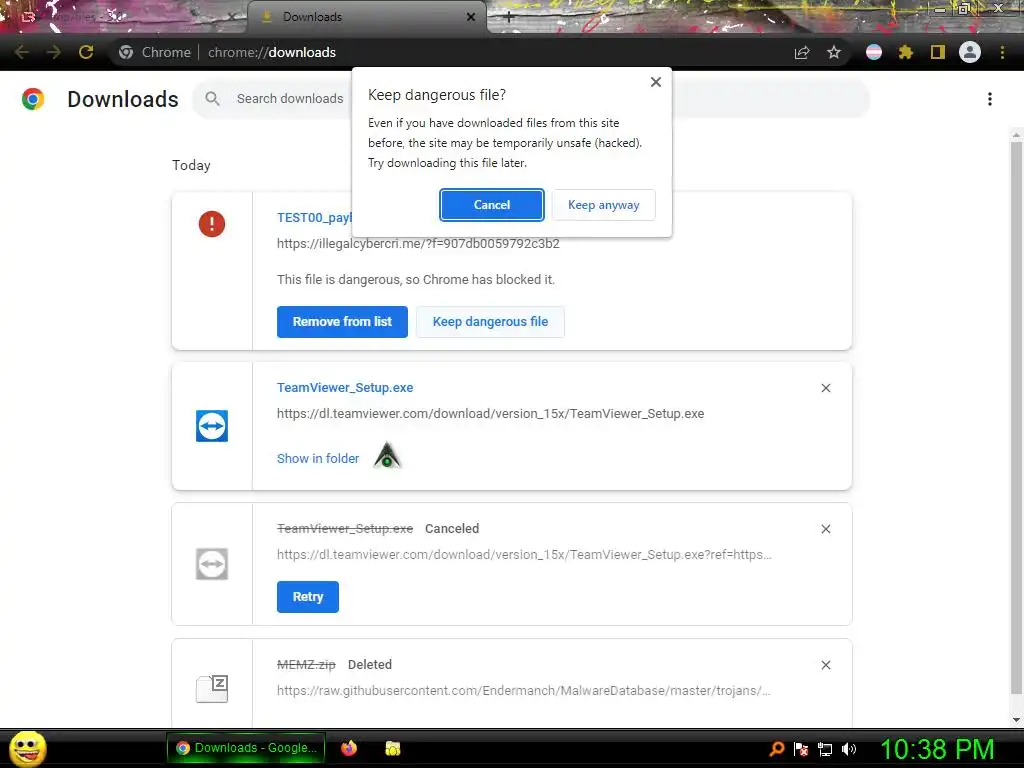
Task: Click Cancel in the dangerous file dialog
Action: point(492,205)
